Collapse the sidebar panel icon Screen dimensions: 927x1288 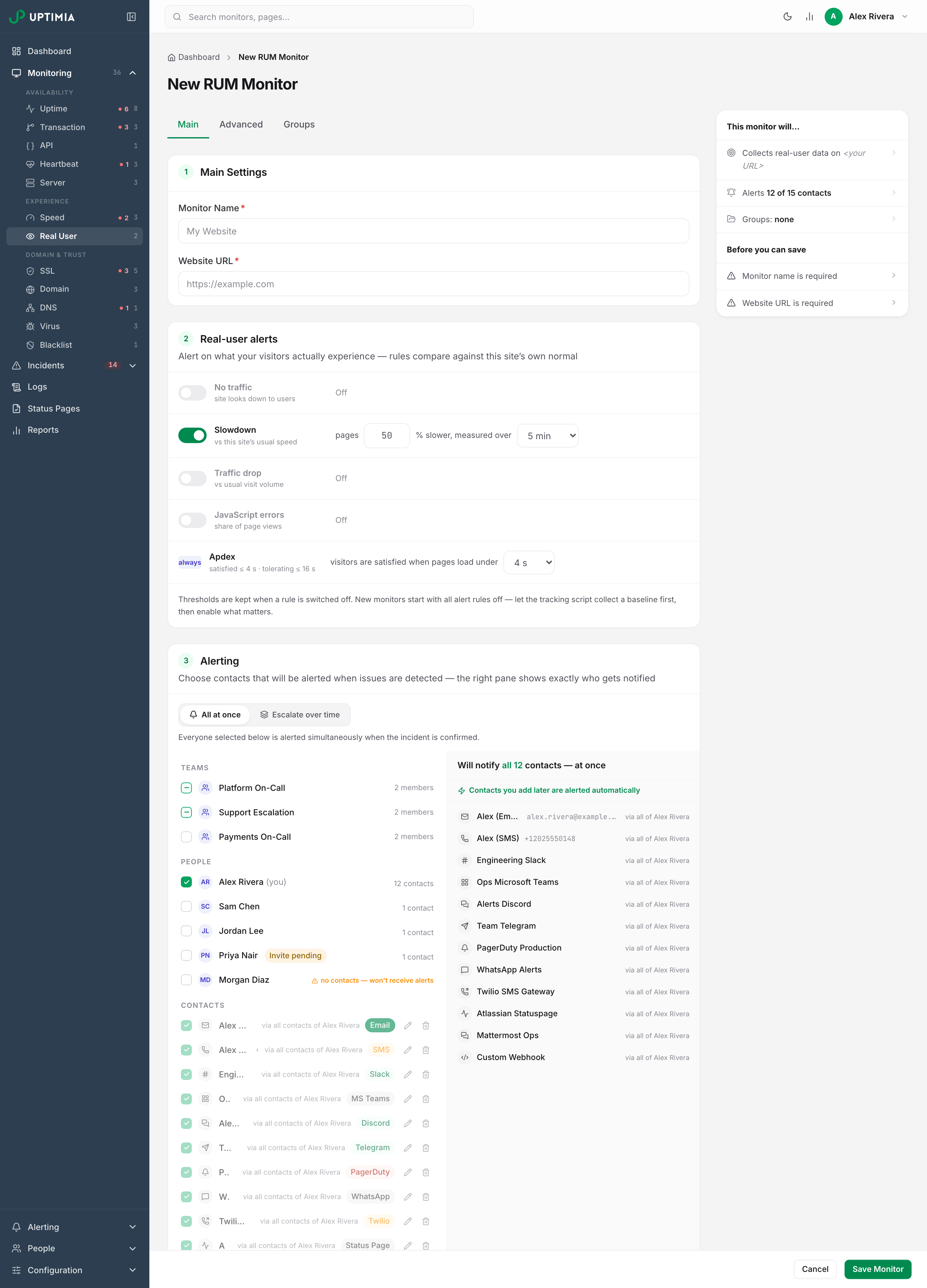(131, 17)
